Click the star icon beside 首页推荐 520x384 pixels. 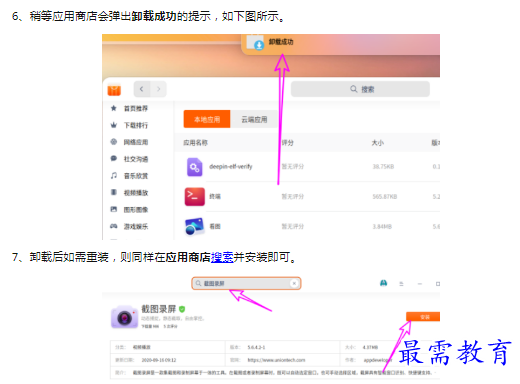[x=114, y=108]
